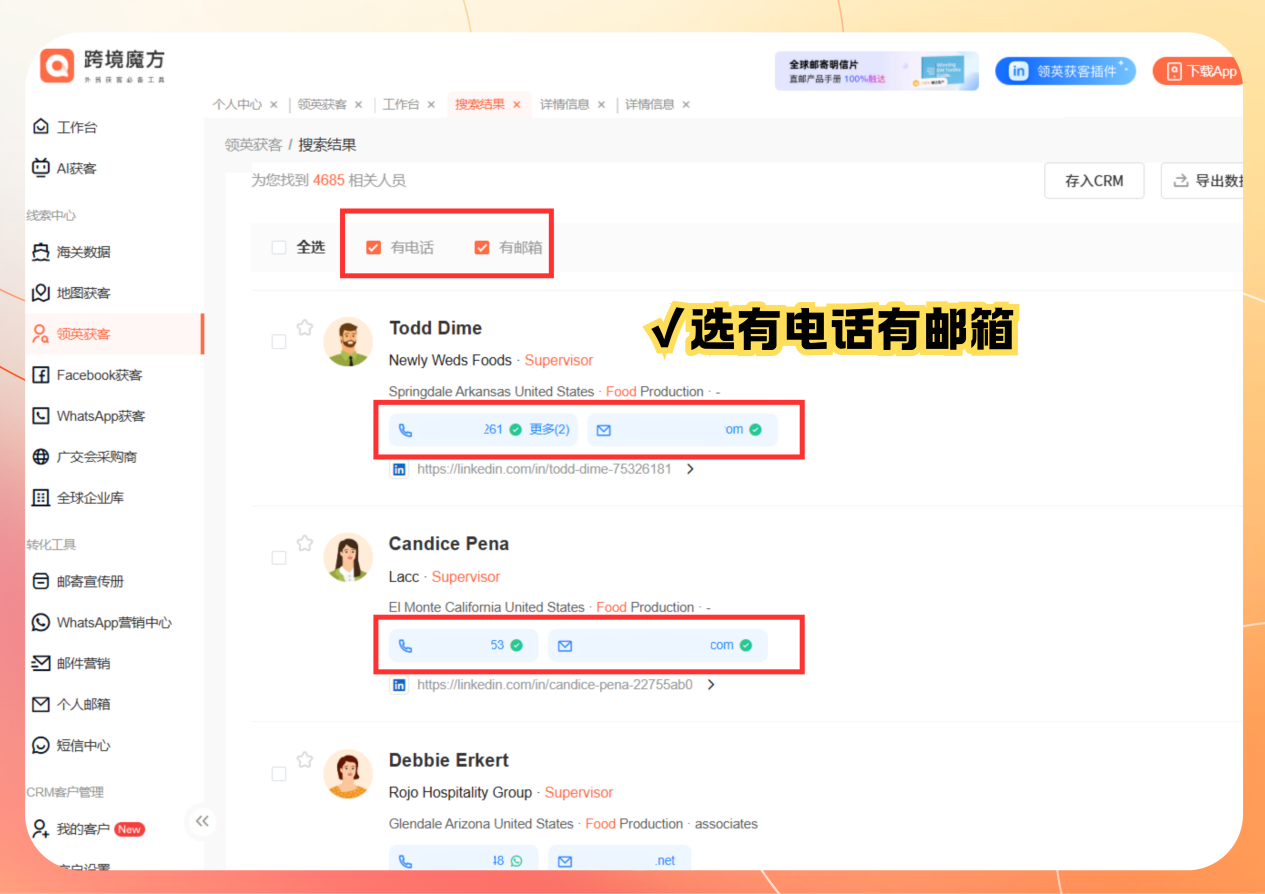
Task: Close the 搜索结果 tab
Action: (517, 104)
